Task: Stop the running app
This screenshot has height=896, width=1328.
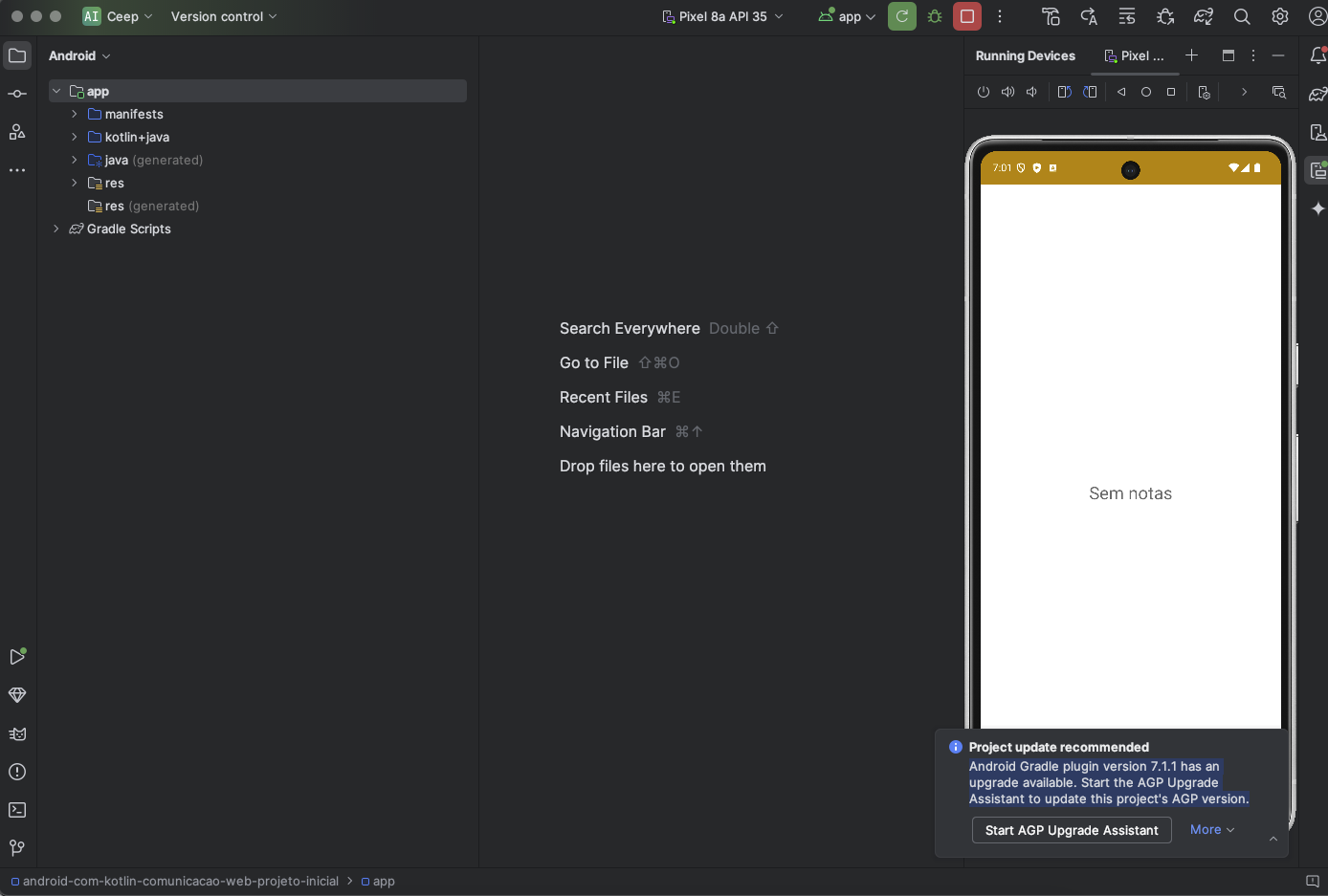Action: point(967,16)
